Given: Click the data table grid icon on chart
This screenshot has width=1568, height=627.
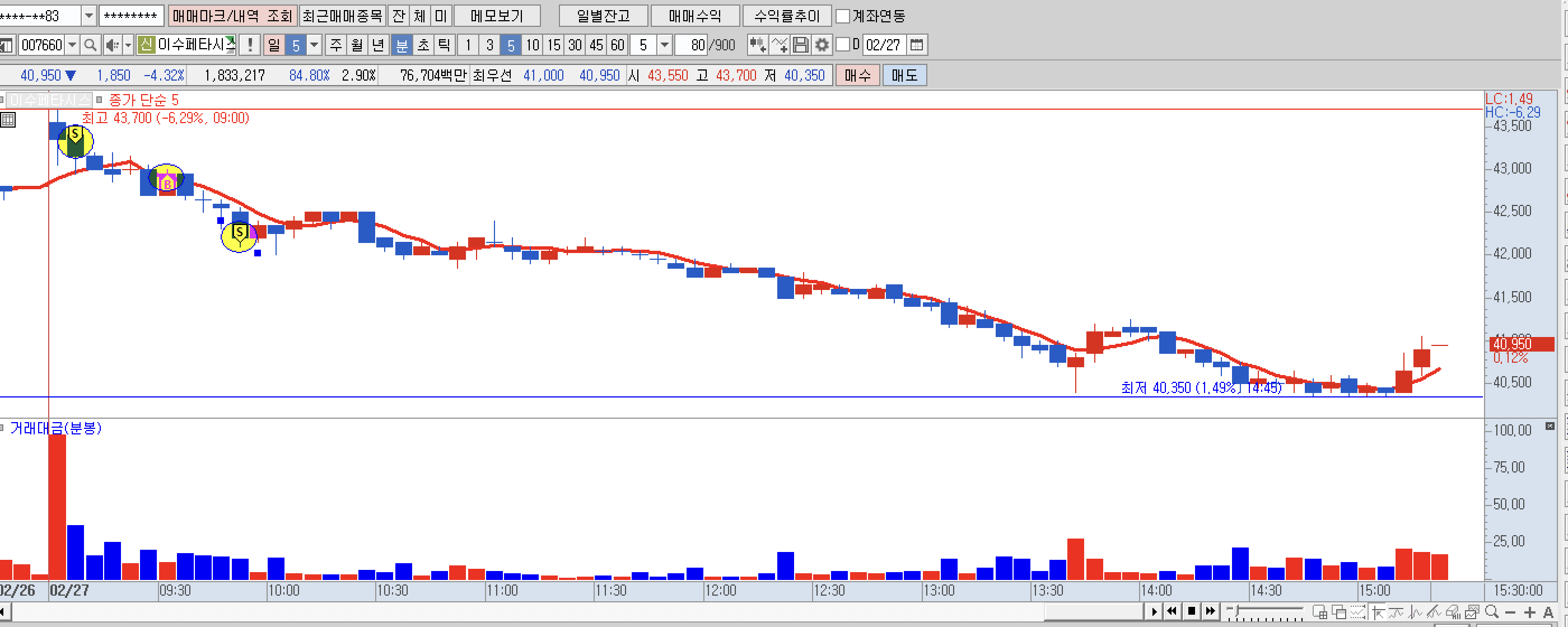Looking at the screenshot, I should [x=8, y=120].
